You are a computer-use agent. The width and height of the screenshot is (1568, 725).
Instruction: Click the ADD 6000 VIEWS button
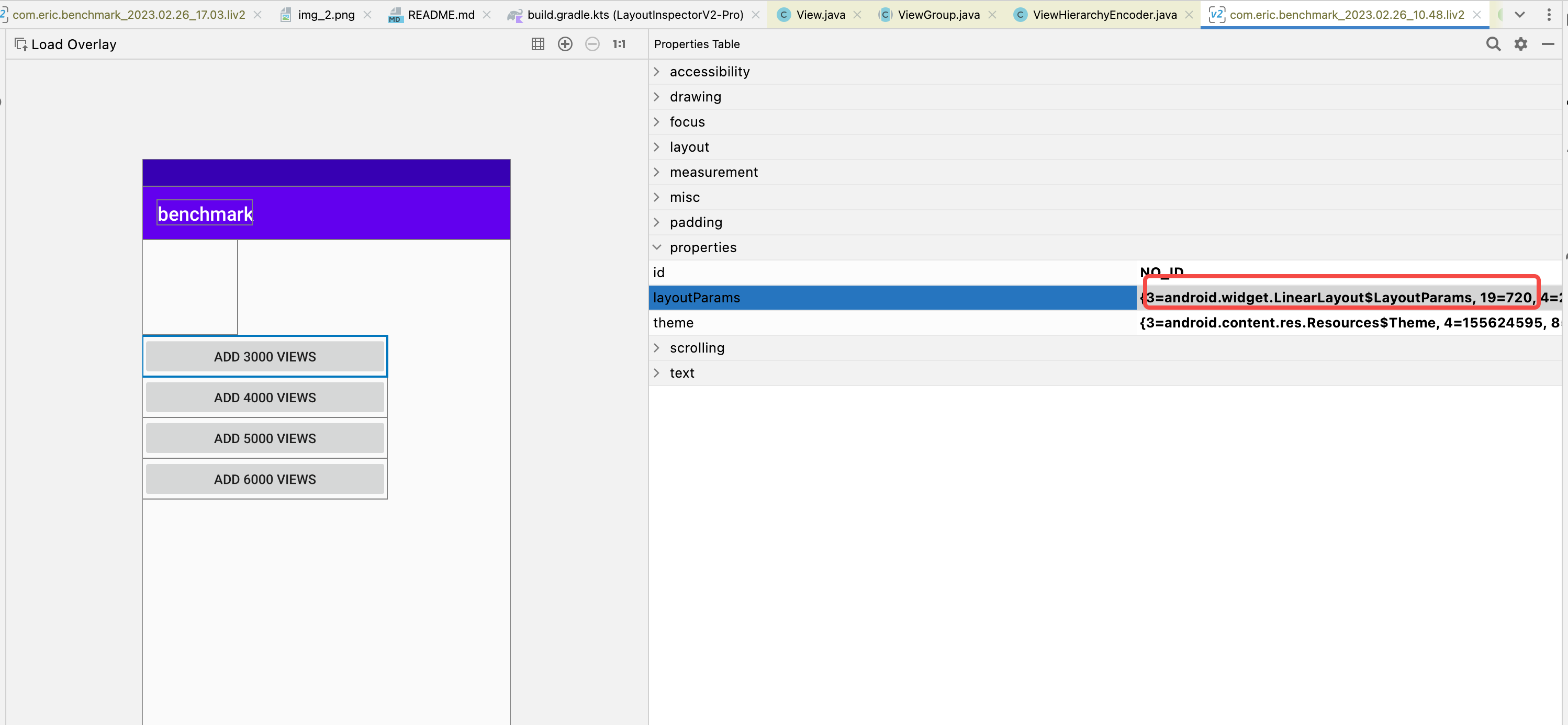265,479
